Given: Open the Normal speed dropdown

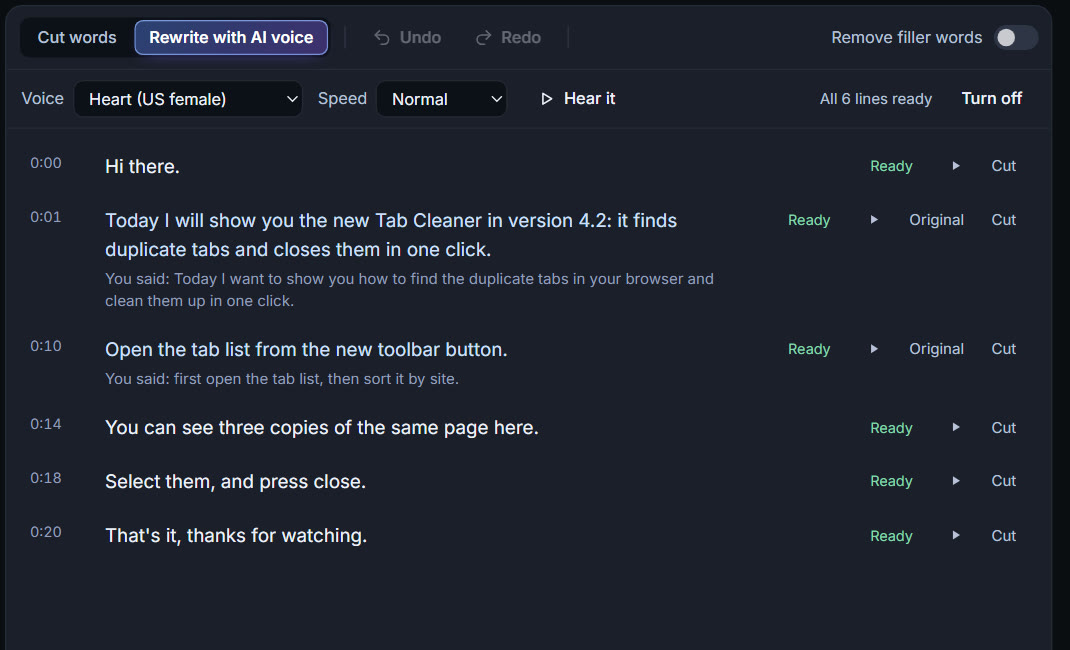Looking at the screenshot, I should click(442, 99).
